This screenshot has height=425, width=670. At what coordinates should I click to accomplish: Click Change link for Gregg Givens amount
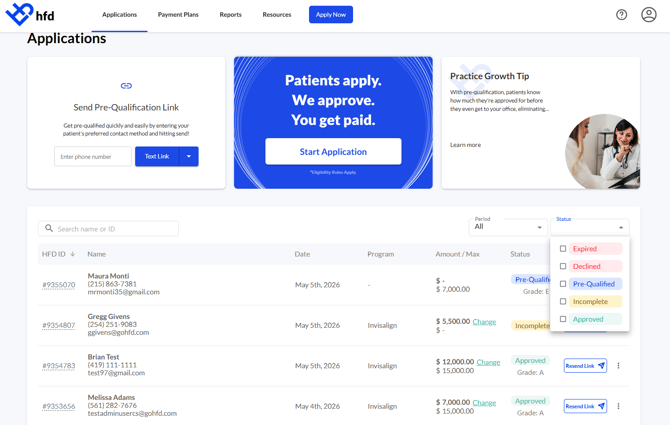[x=484, y=322]
